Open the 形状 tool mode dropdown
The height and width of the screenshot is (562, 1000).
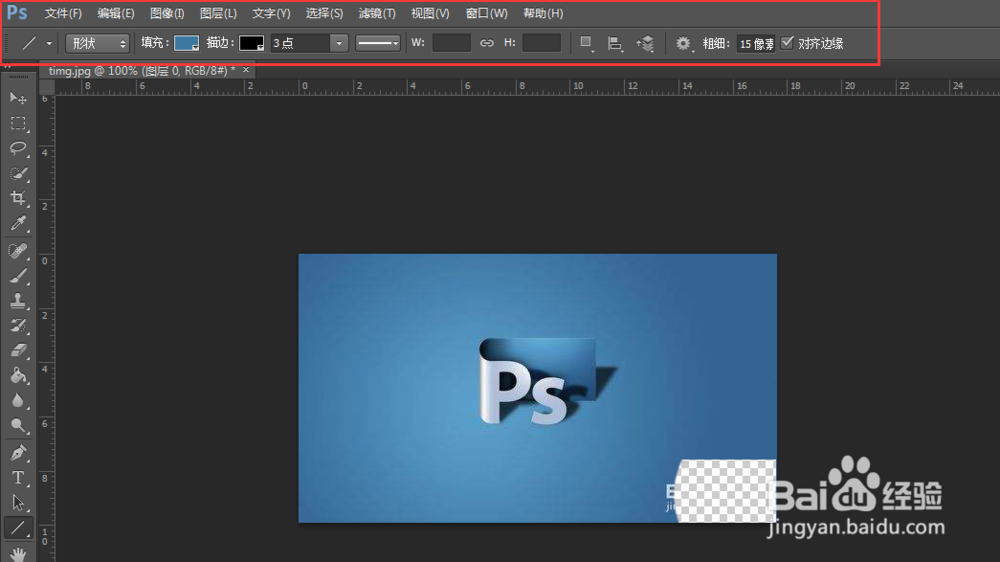pyautogui.click(x=98, y=43)
